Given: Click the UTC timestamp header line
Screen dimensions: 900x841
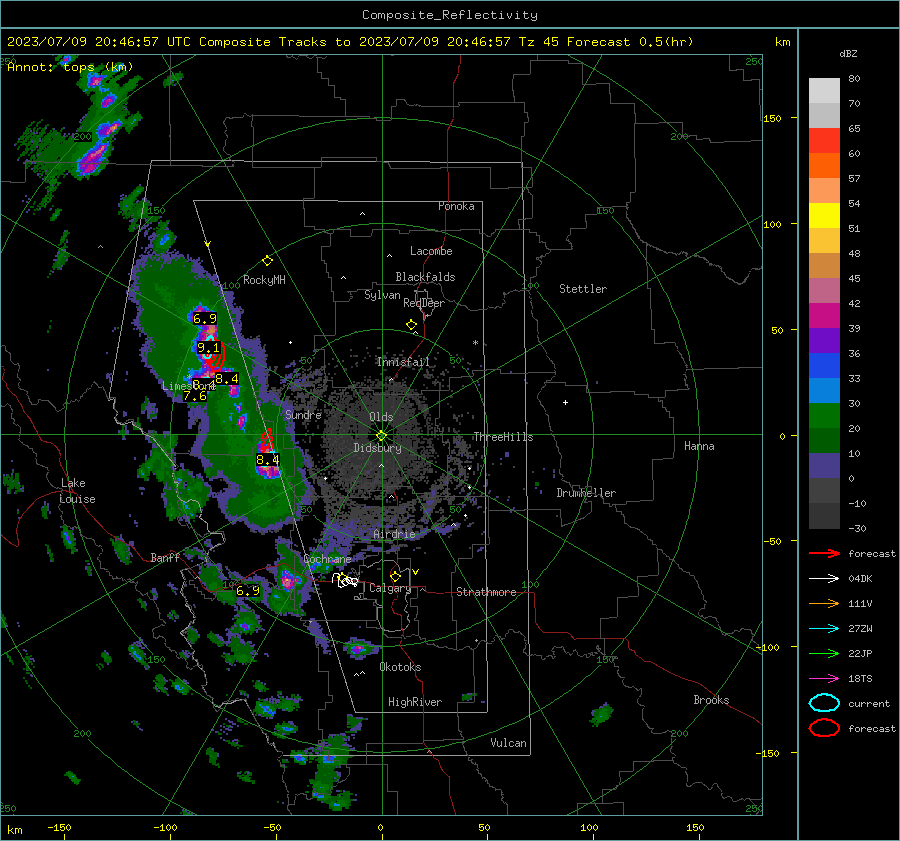Looking at the screenshot, I should click(350, 42).
